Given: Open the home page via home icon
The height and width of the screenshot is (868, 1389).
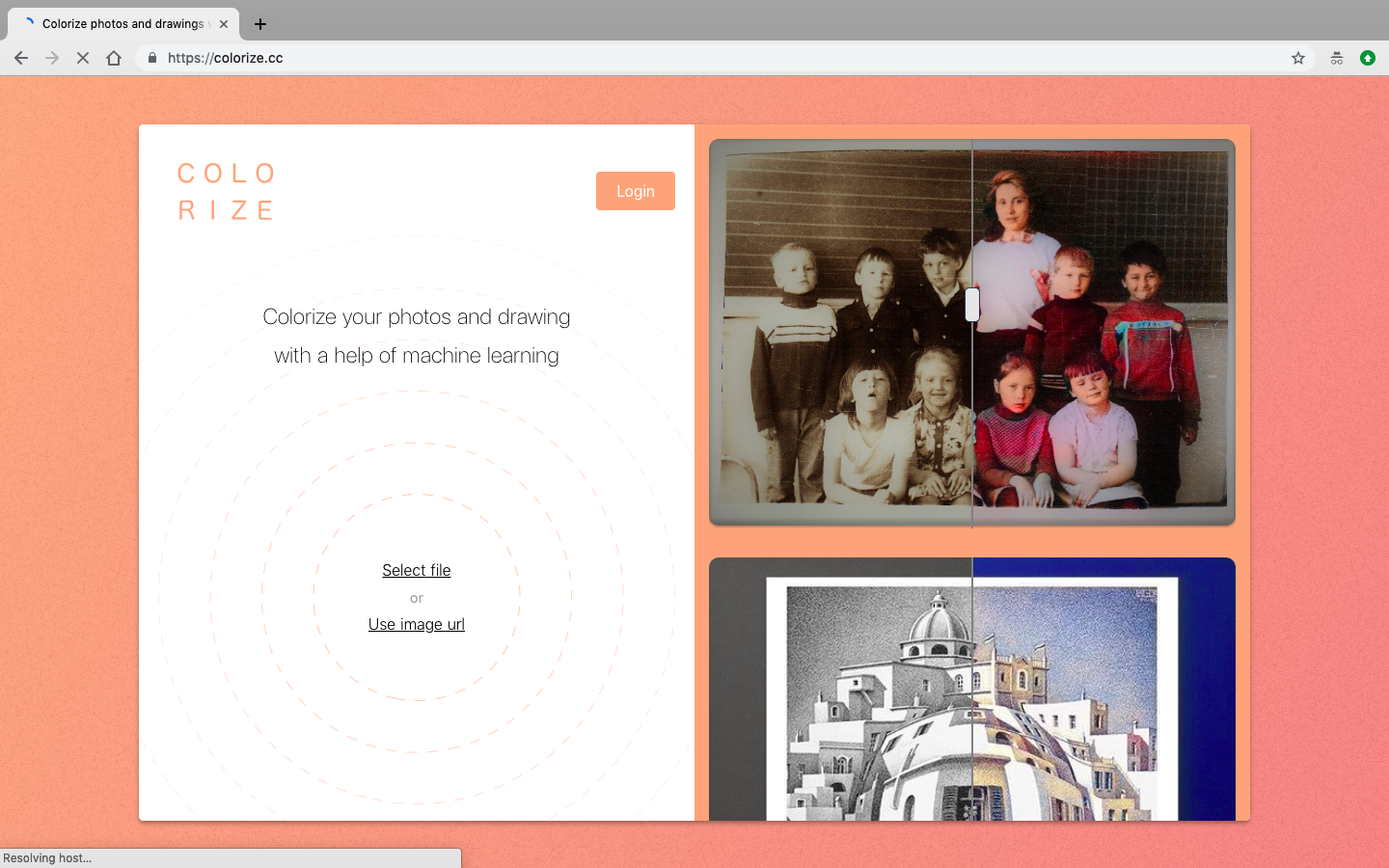Looking at the screenshot, I should (x=114, y=58).
